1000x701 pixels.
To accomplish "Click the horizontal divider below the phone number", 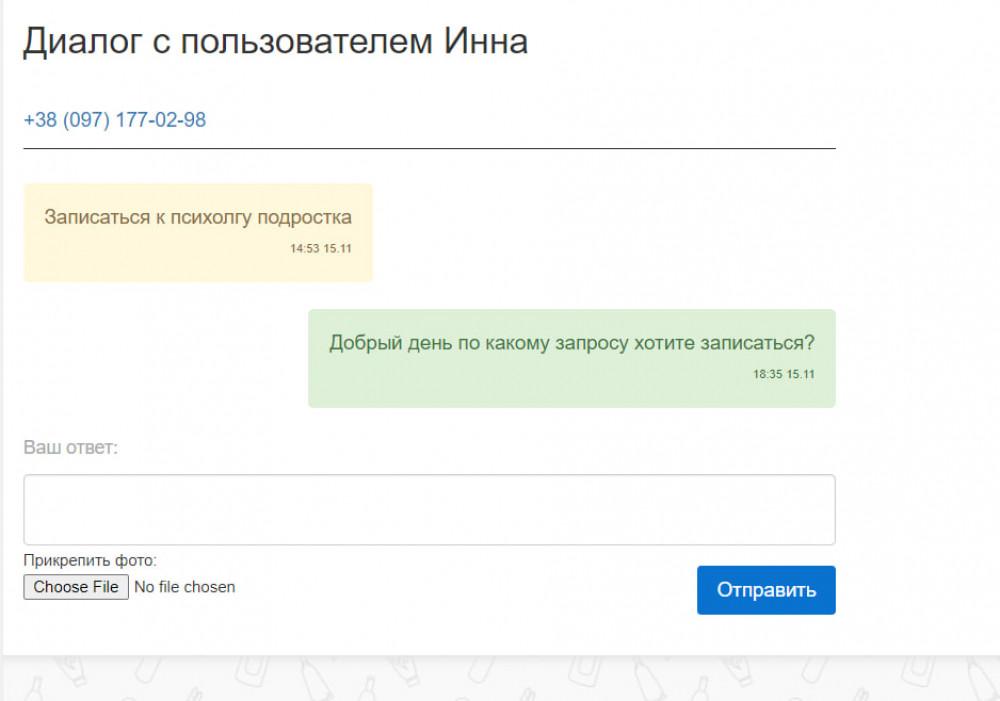I will [429, 149].
